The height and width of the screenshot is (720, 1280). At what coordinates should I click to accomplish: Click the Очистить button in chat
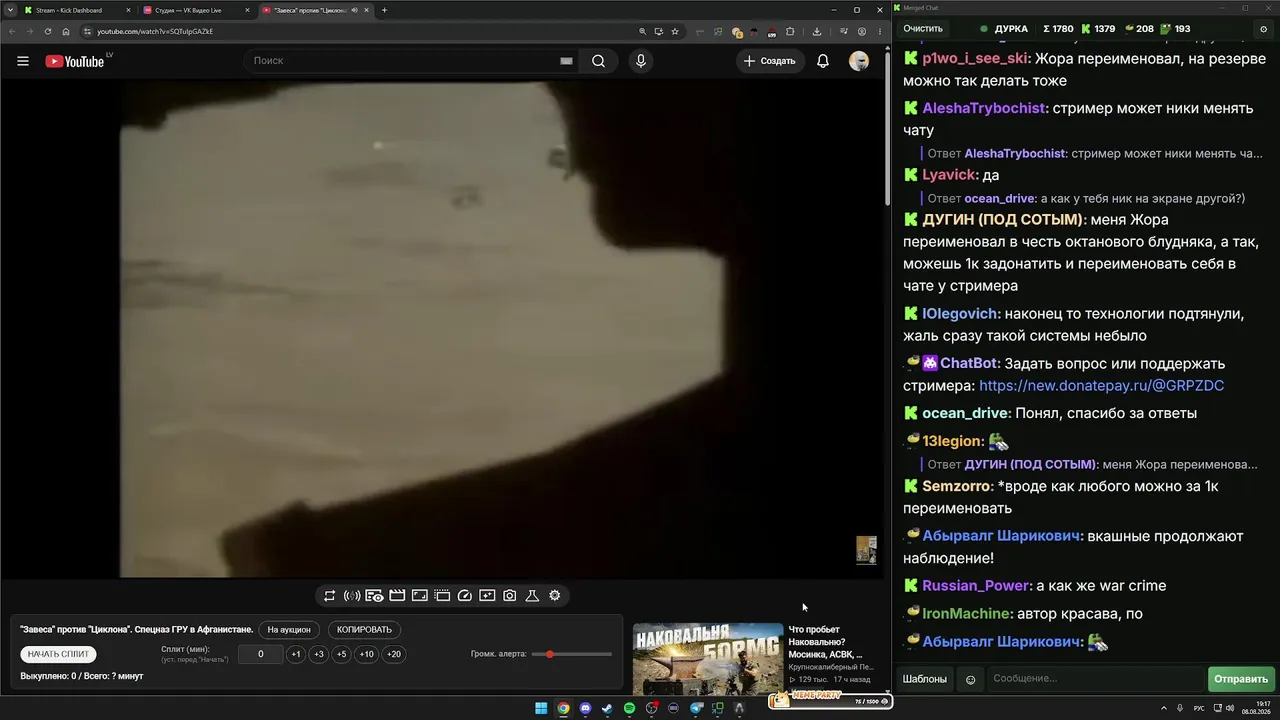[923, 29]
